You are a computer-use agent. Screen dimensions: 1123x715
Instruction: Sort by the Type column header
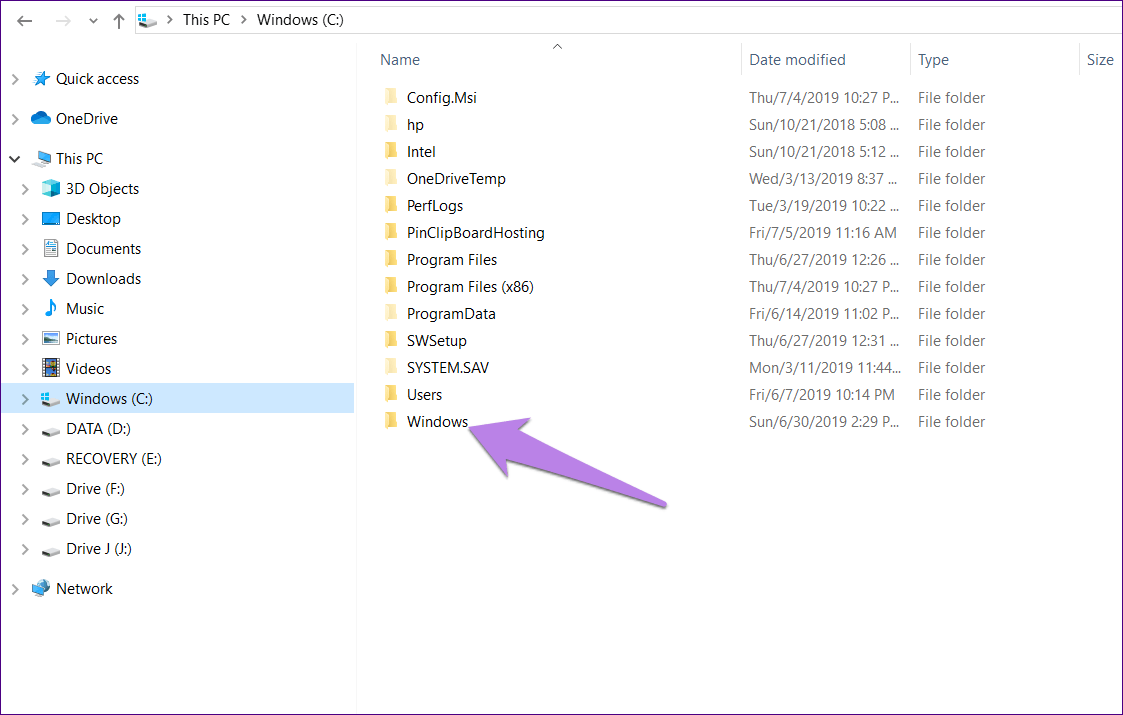click(933, 59)
